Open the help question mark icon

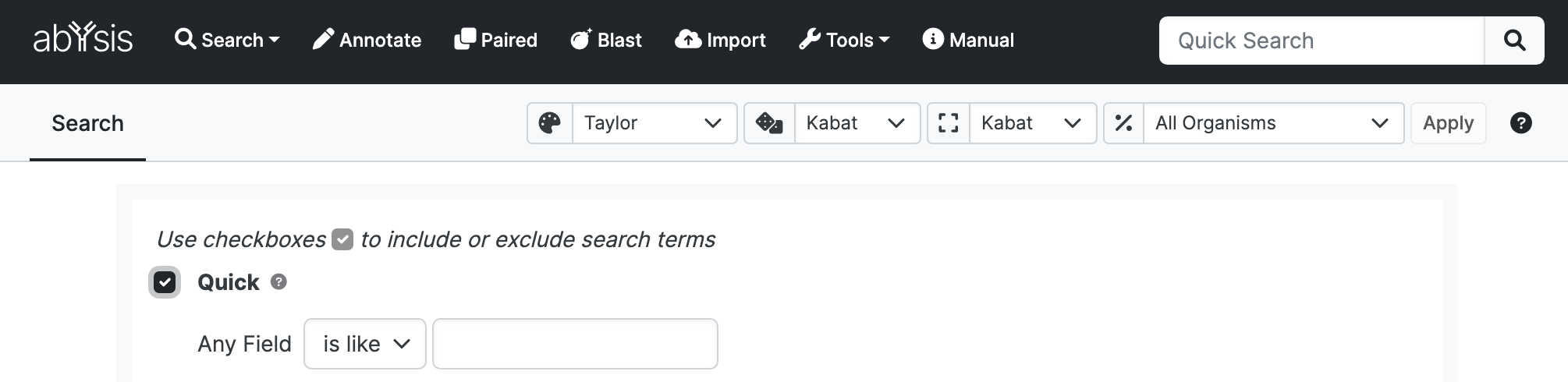(1520, 123)
